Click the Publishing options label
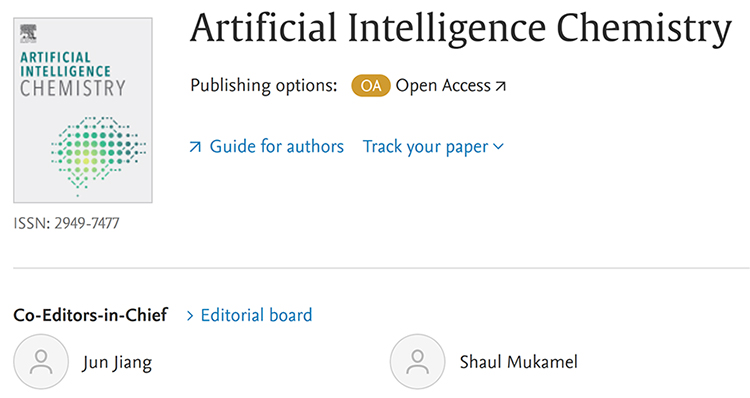750x398 pixels. coord(264,86)
